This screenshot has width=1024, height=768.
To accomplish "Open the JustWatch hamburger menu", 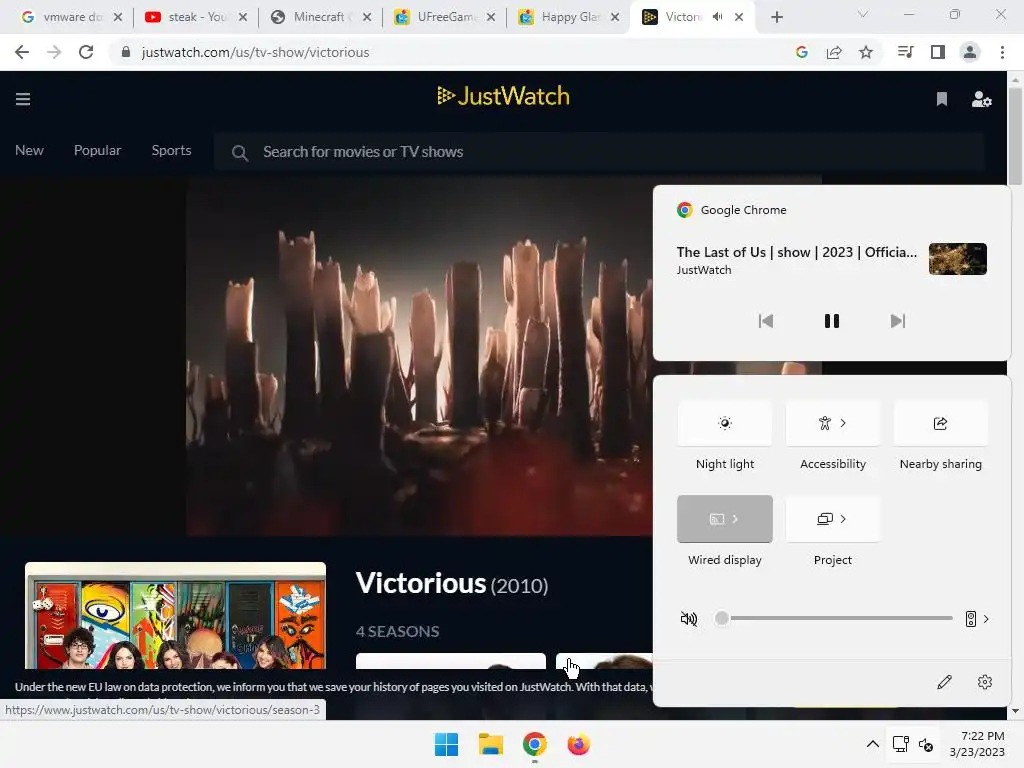I will [23, 99].
